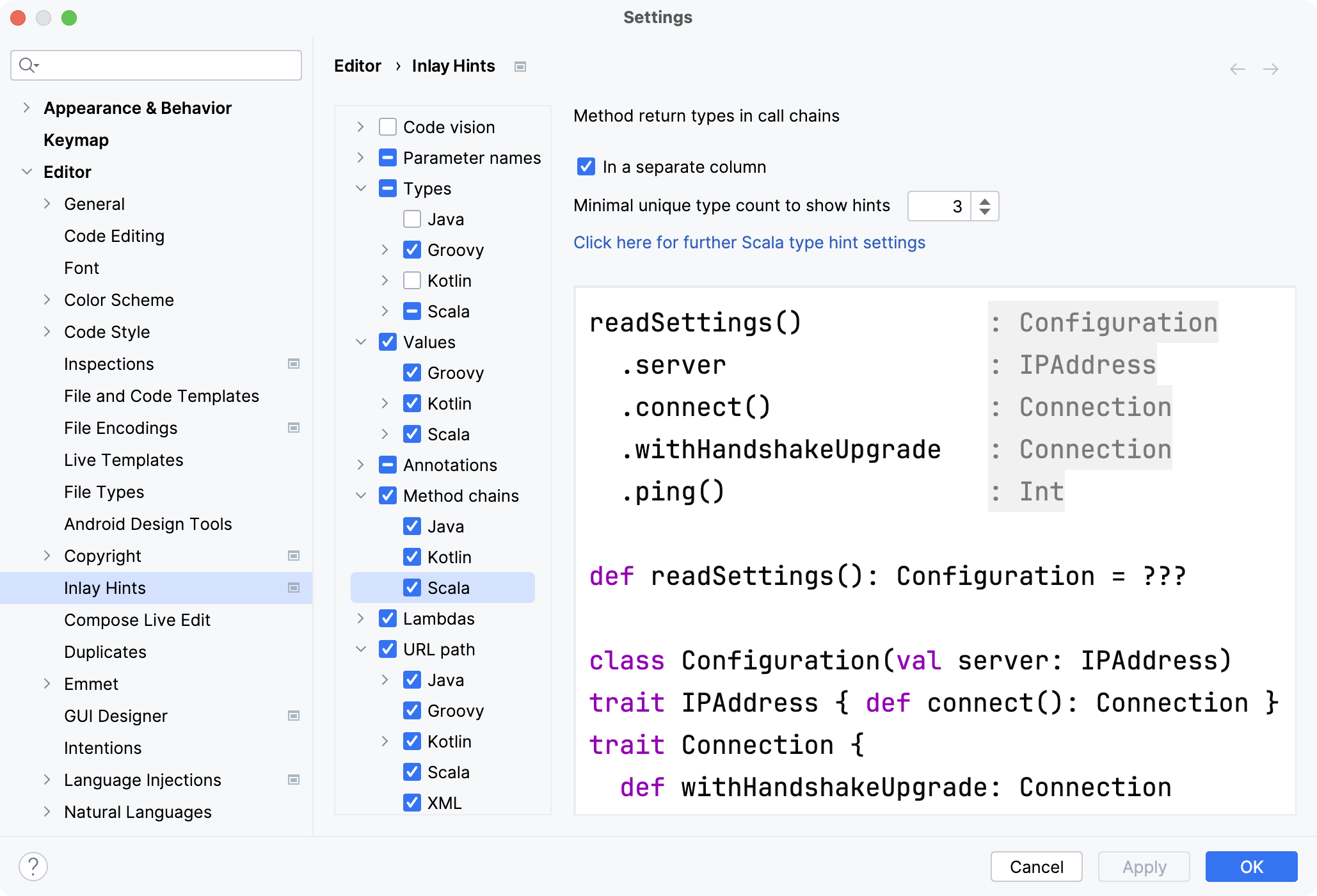This screenshot has width=1317, height=896.
Task: Enable Java hints under Types
Action: pos(411,219)
